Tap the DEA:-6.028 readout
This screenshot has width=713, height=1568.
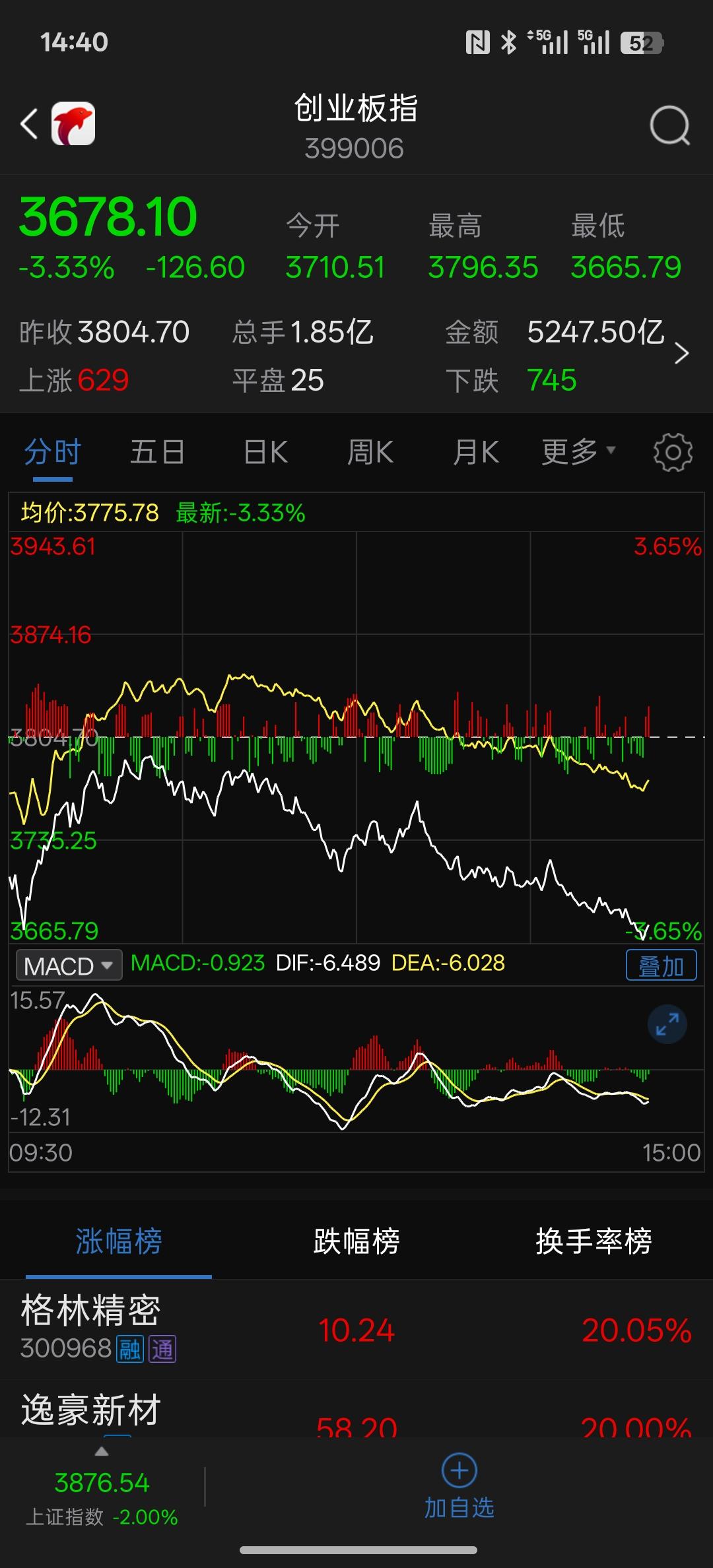pyautogui.click(x=448, y=963)
